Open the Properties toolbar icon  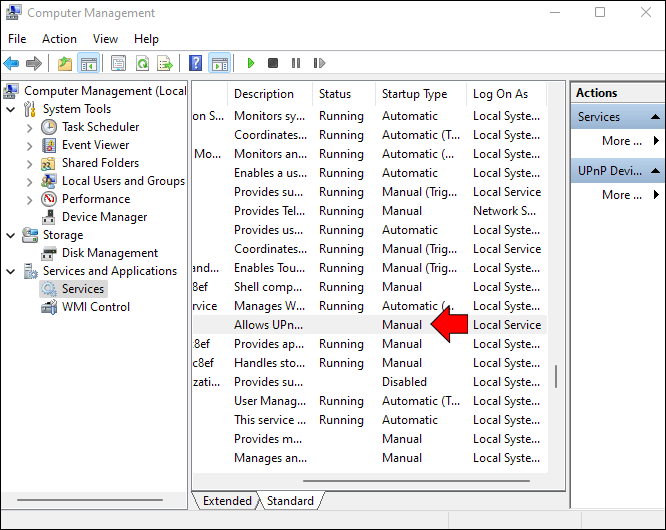(x=119, y=64)
